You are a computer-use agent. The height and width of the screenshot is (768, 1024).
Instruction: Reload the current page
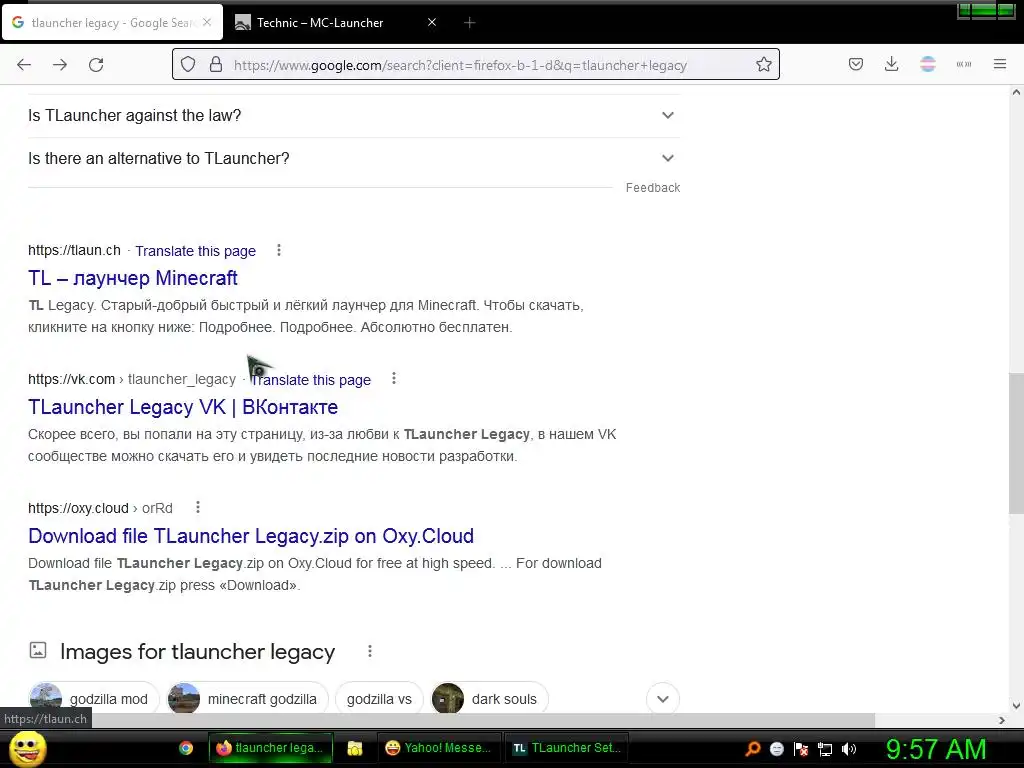point(96,65)
